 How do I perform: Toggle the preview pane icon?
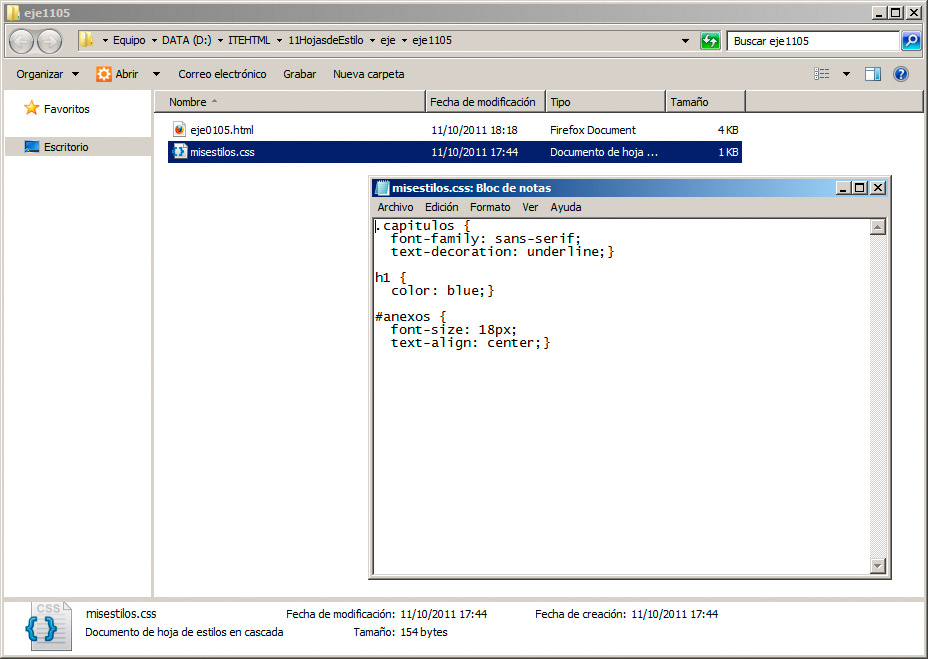click(x=873, y=74)
